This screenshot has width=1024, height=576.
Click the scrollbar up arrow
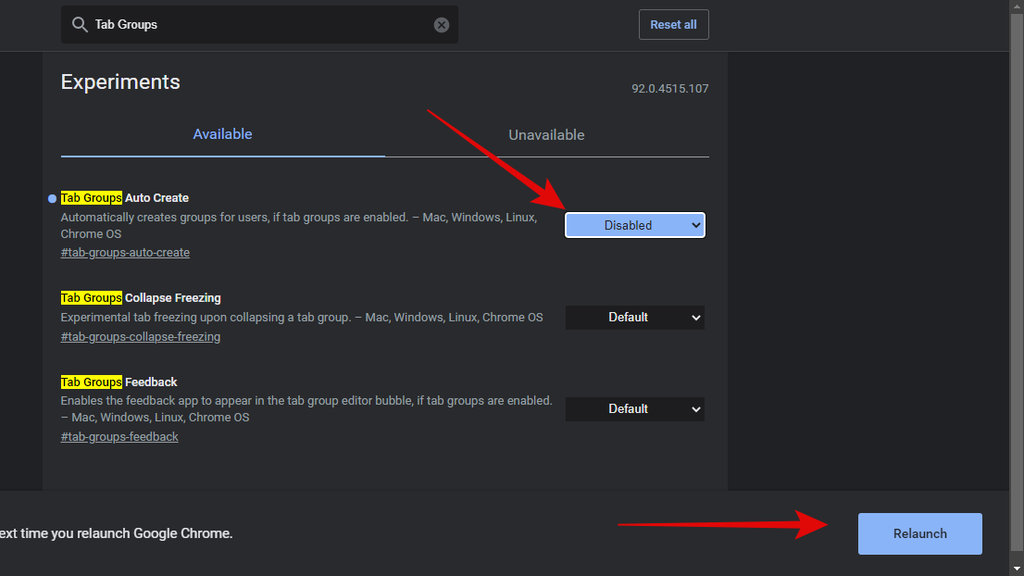[1017, 5]
